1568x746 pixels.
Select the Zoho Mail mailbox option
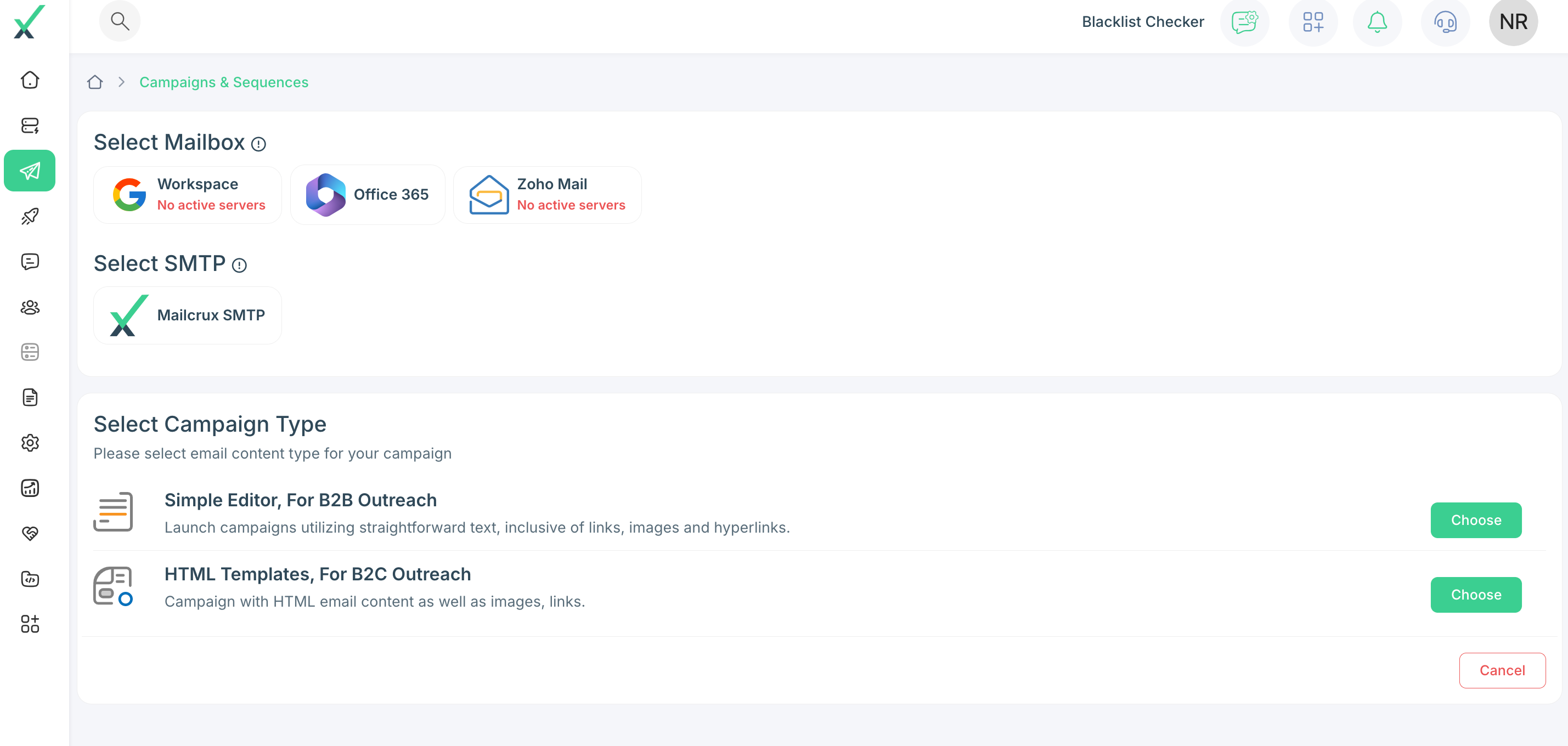pos(546,195)
